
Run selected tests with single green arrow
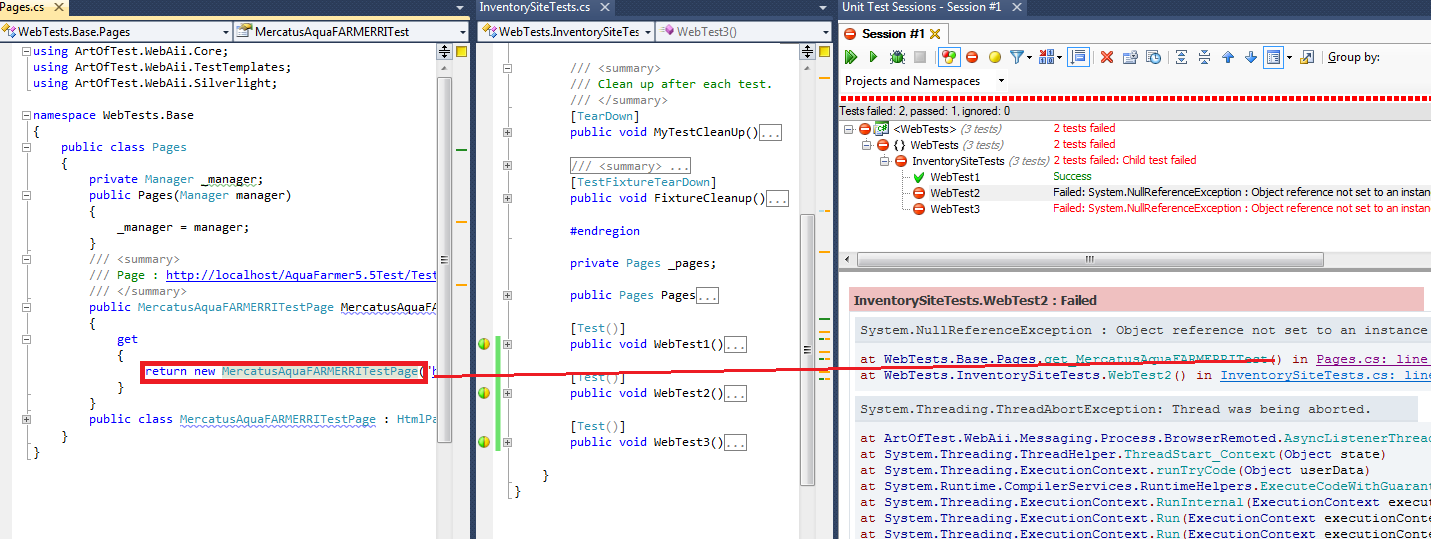[874, 58]
